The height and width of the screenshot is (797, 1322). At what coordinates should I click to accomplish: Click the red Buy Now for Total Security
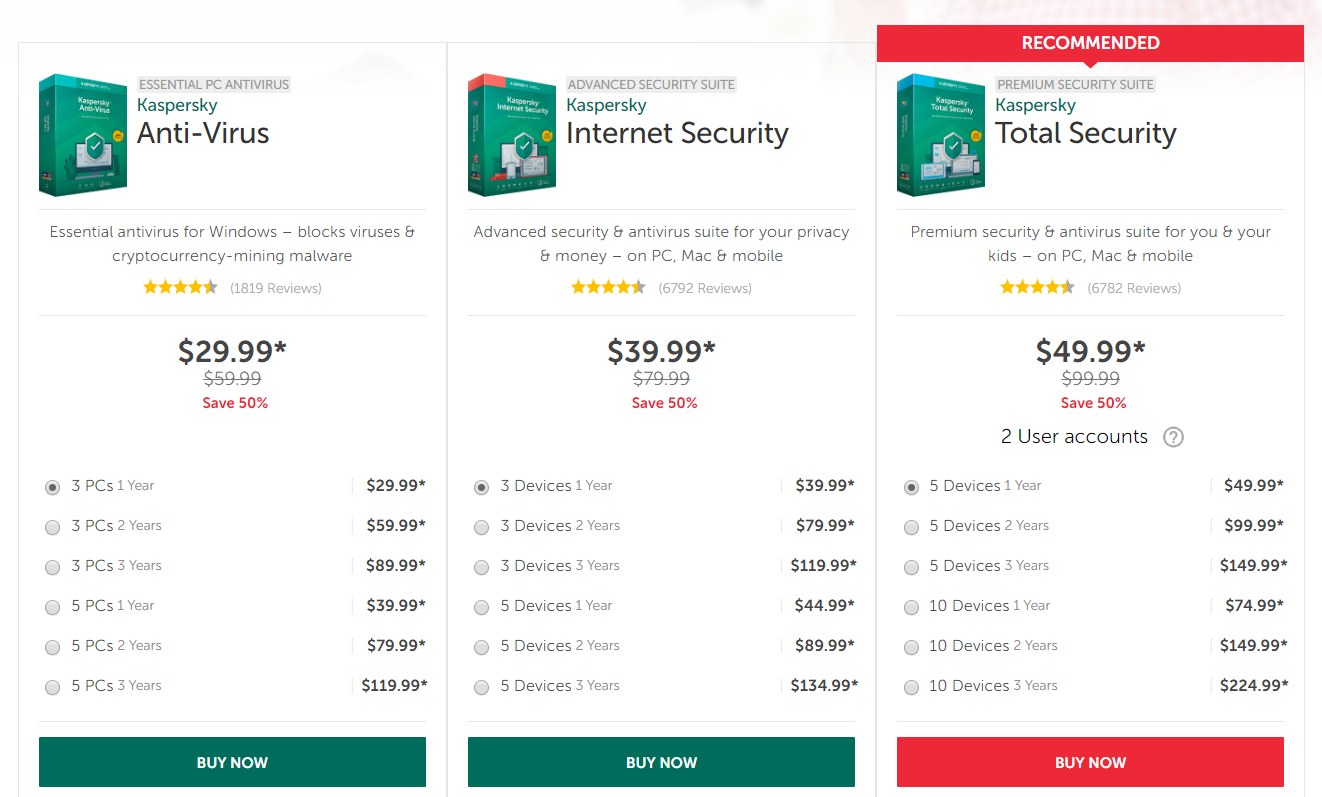(x=1090, y=762)
